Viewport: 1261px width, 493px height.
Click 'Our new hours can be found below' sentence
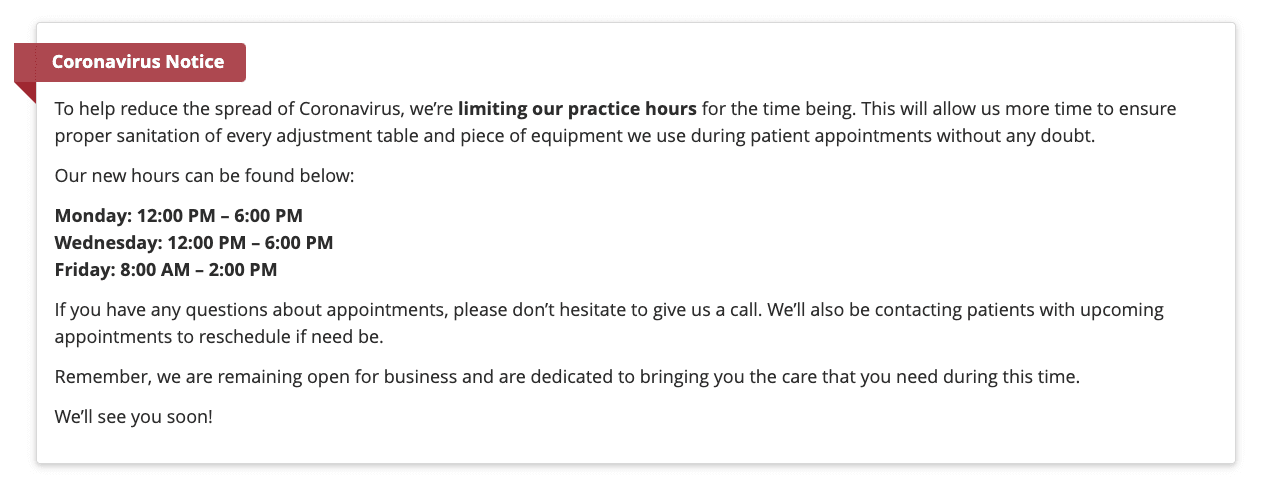[205, 176]
